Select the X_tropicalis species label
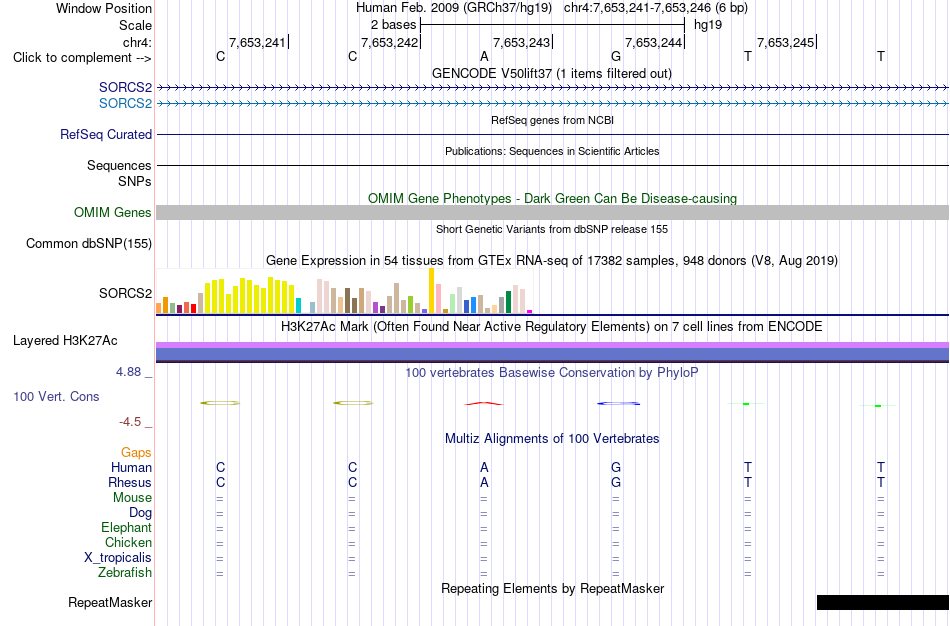This screenshot has height=626, width=950. coord(118,558)
